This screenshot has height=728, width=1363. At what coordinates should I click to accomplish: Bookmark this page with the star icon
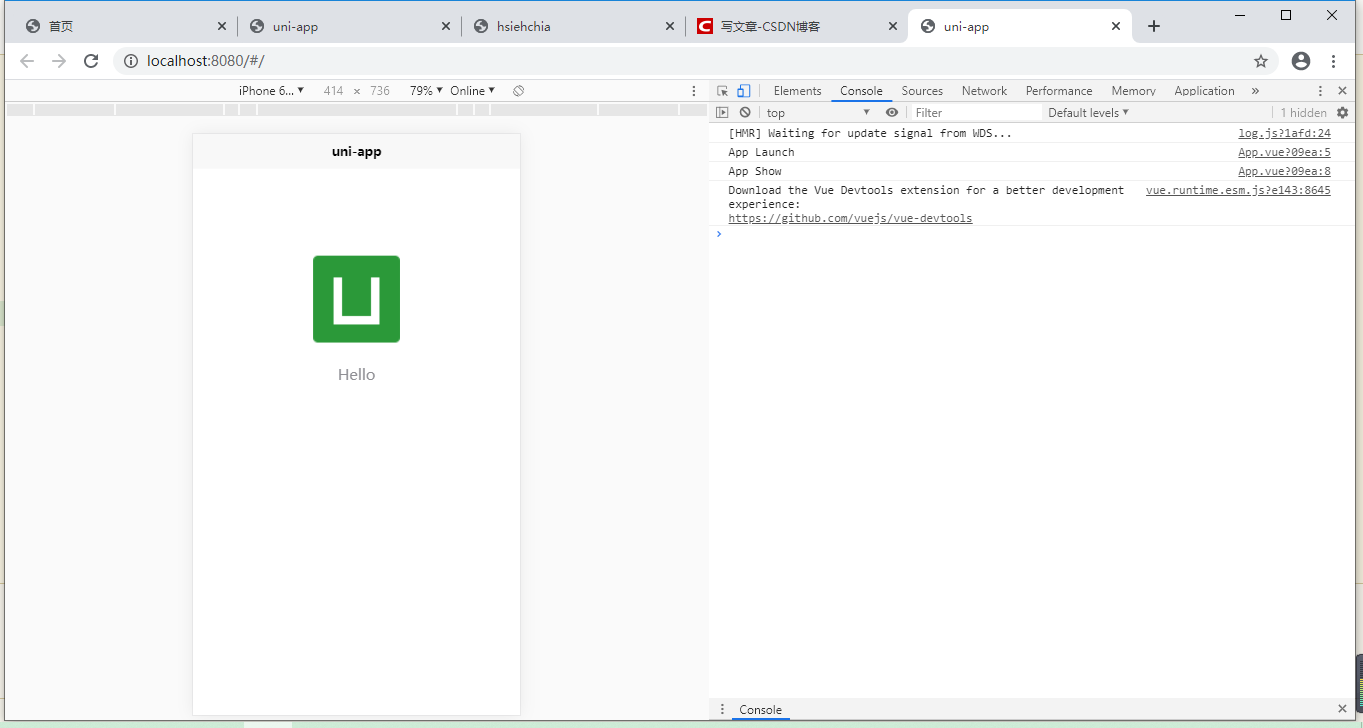[1261, 61]
